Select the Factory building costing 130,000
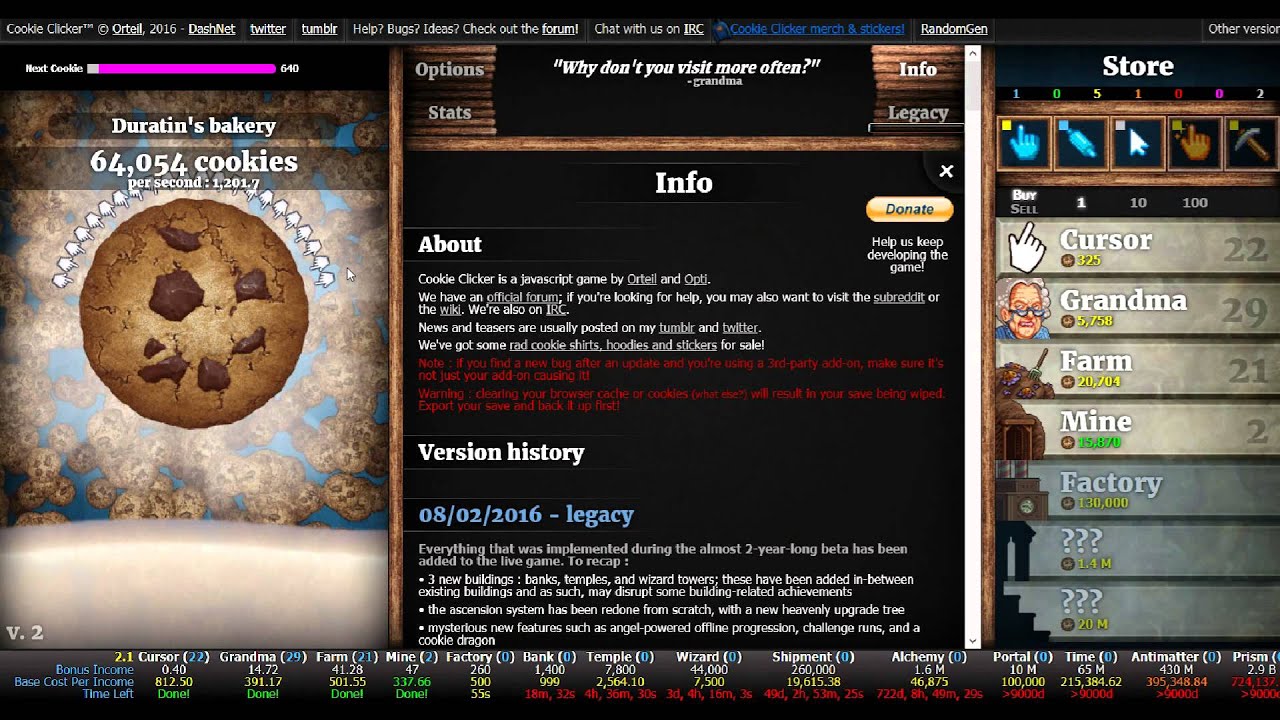This screenshot has width=1280, height=720. (1138, 491)
